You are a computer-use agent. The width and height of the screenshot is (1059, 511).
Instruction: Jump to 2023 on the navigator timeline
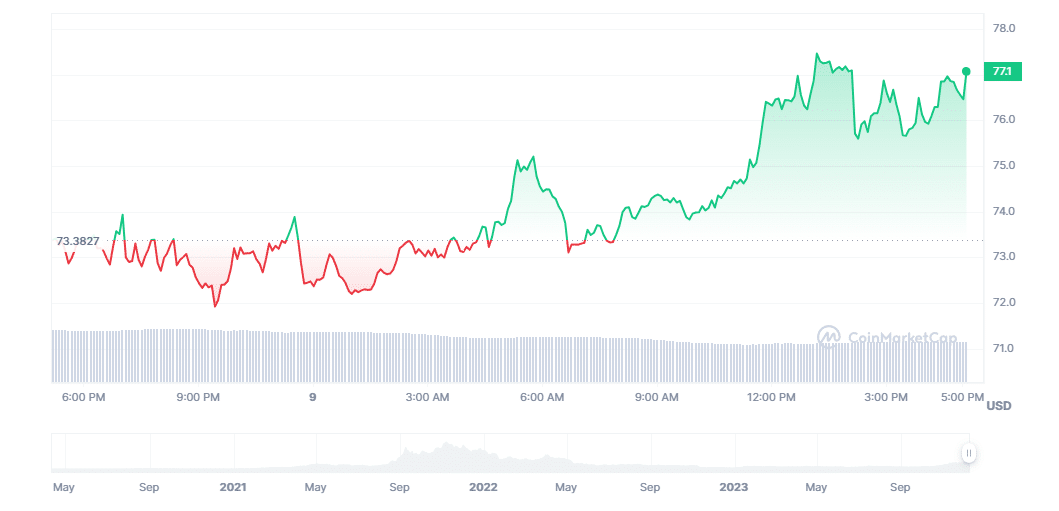[x=733, y=487]
